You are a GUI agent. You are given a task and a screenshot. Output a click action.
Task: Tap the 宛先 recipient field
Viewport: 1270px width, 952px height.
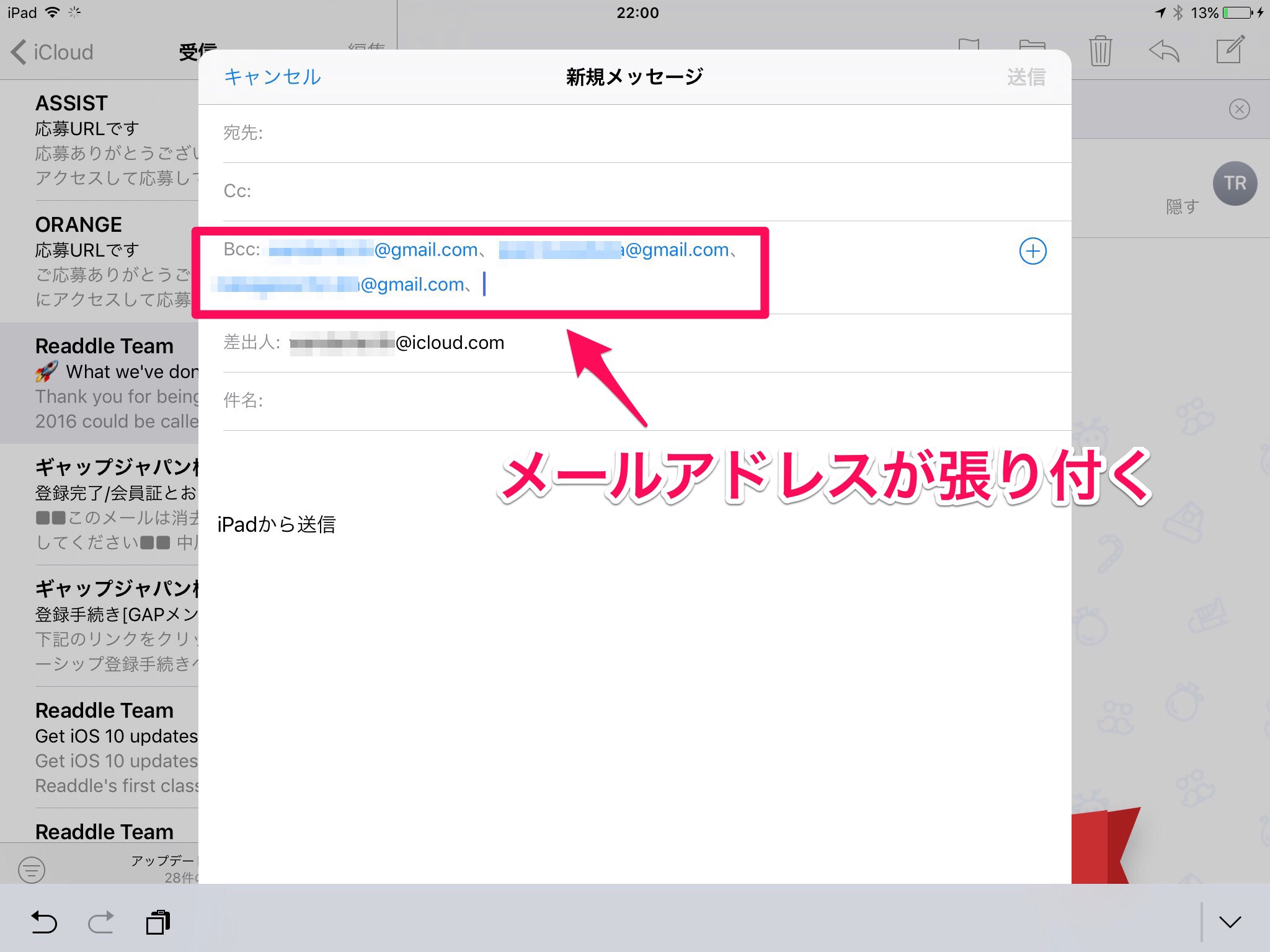(620, 133)
